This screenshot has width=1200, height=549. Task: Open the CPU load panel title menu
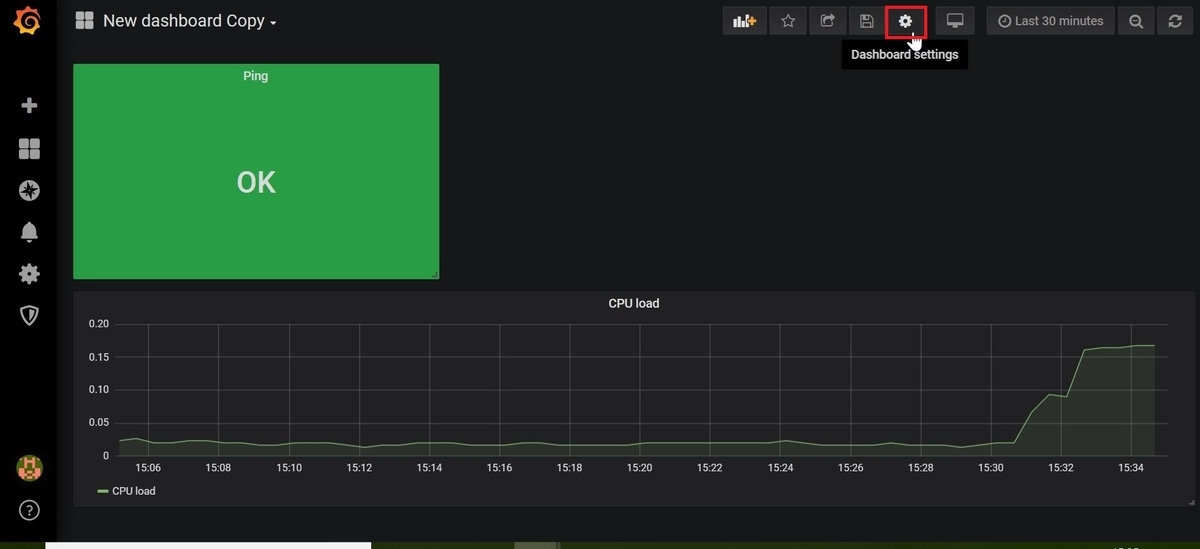click(634, 303)
